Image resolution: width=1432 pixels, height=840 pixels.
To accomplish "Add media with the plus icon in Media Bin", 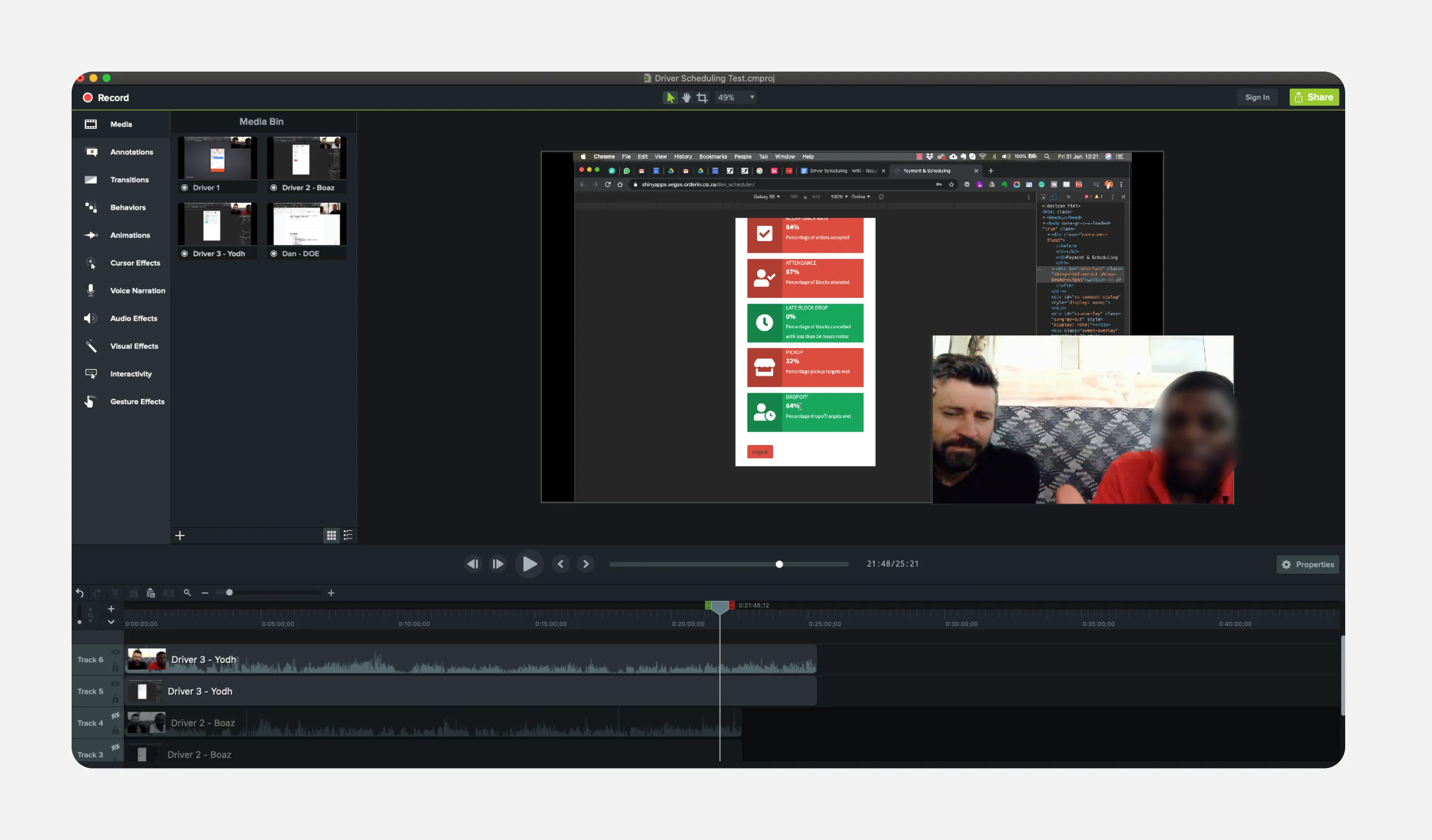I will (179, 535).
